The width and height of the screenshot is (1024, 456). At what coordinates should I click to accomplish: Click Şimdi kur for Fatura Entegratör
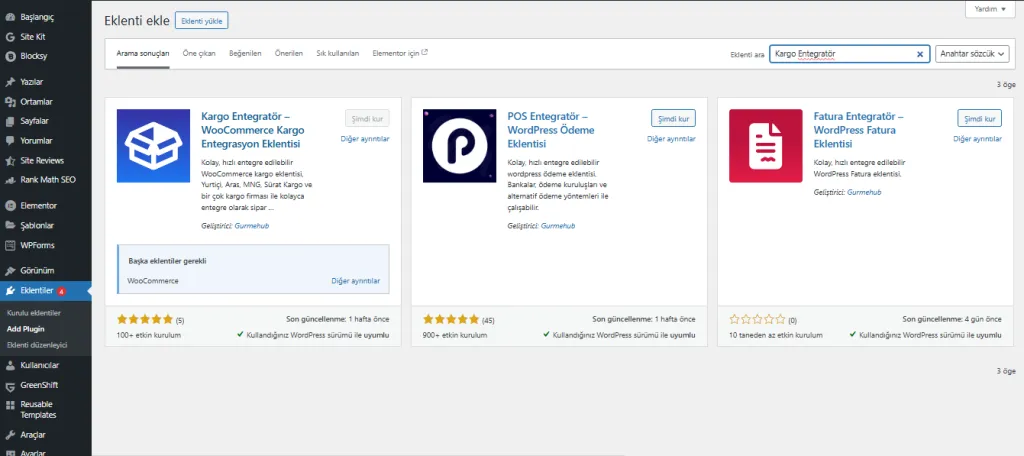pyautogui.click(x=980, y=118)
